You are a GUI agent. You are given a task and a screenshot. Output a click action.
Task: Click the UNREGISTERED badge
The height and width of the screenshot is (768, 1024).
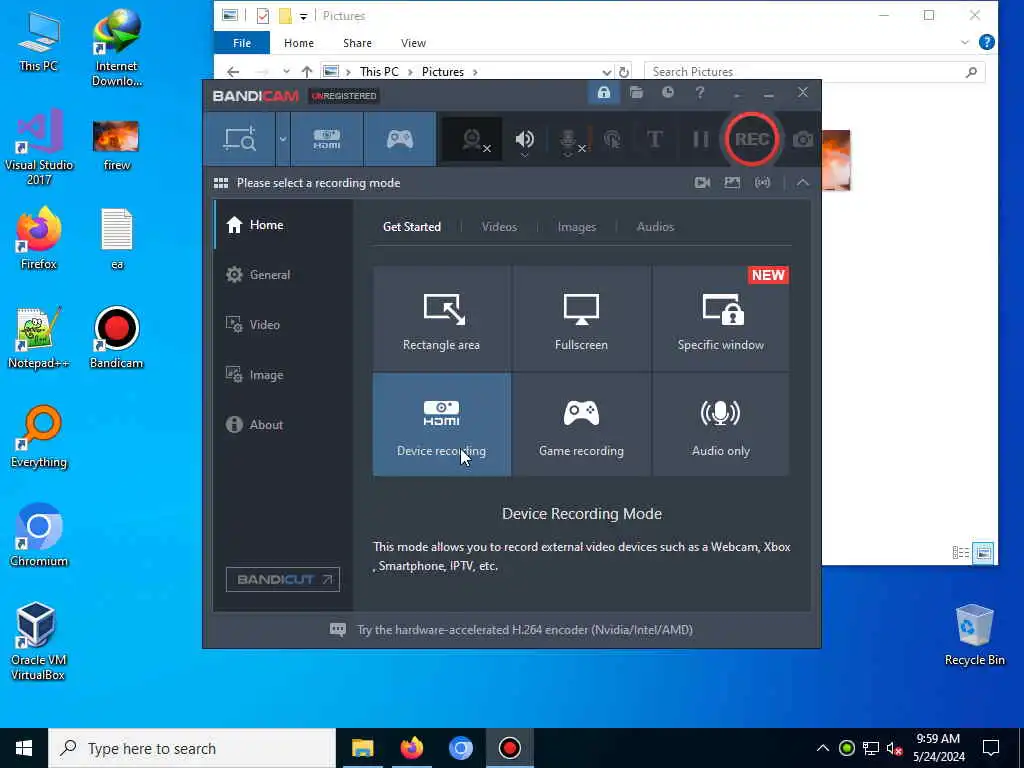[344, 96]
